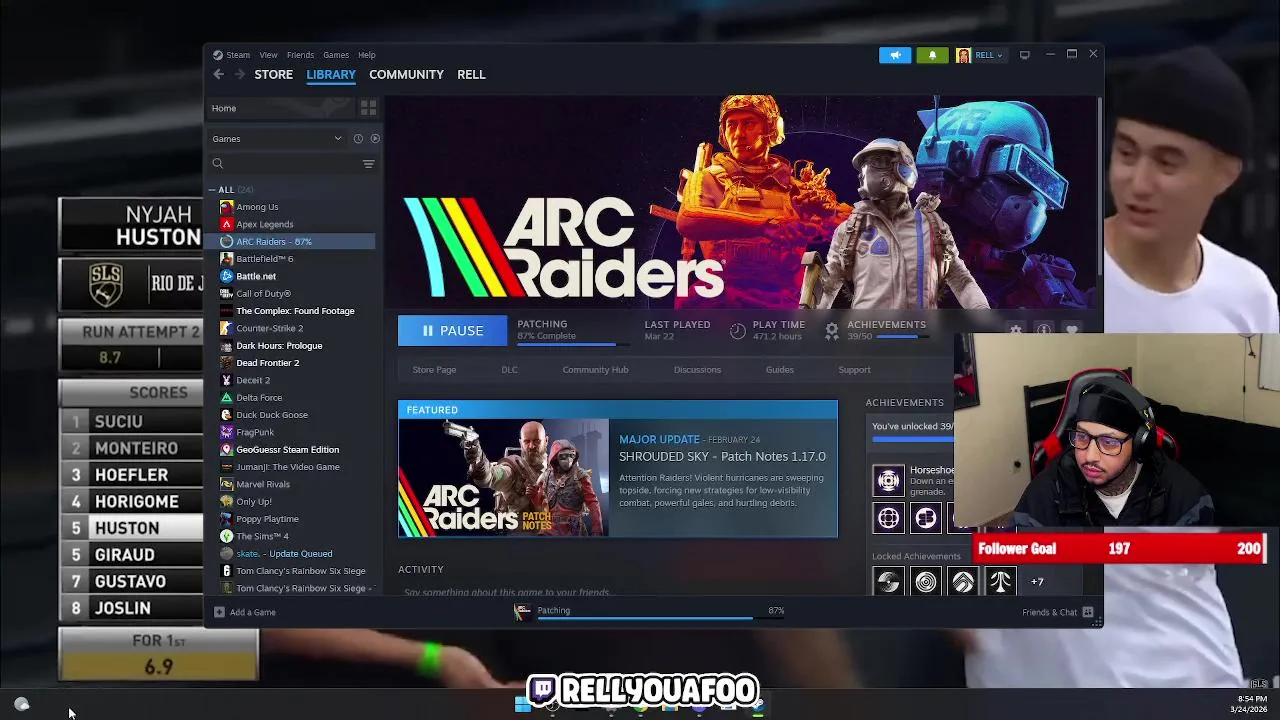Go forward with the right navigation arrow
Image resolution: width=1280 pixels, height=720 pixels.
click(240, 74)
